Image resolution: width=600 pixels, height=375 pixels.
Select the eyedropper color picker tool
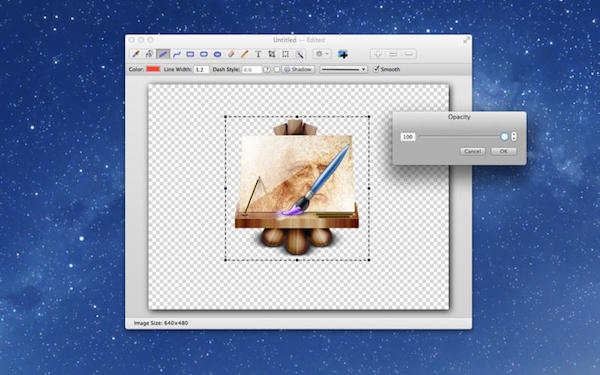[135, 54]
